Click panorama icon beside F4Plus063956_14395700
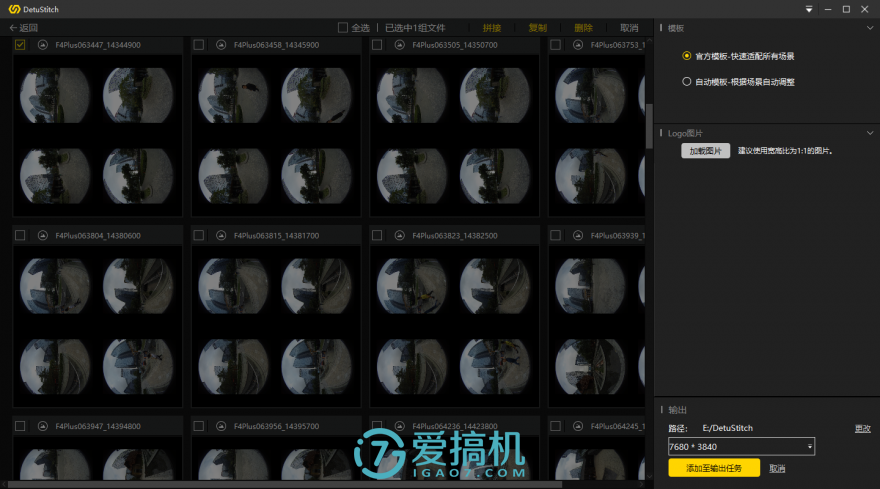This screenshot has height=489, width=880. tap(221, 426)
